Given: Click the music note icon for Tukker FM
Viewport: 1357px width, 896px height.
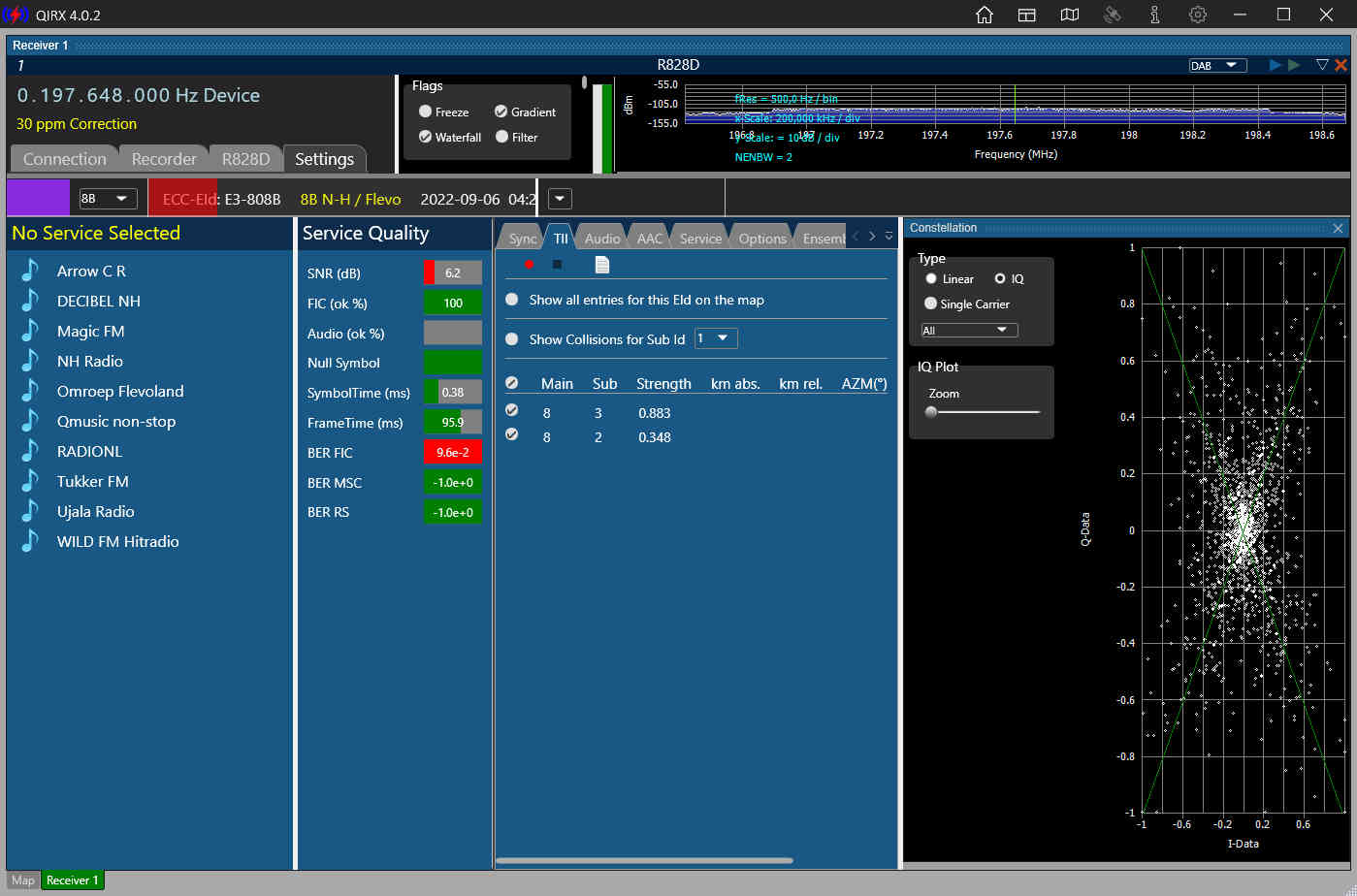Looking at the screenshot, I should 30,481.
